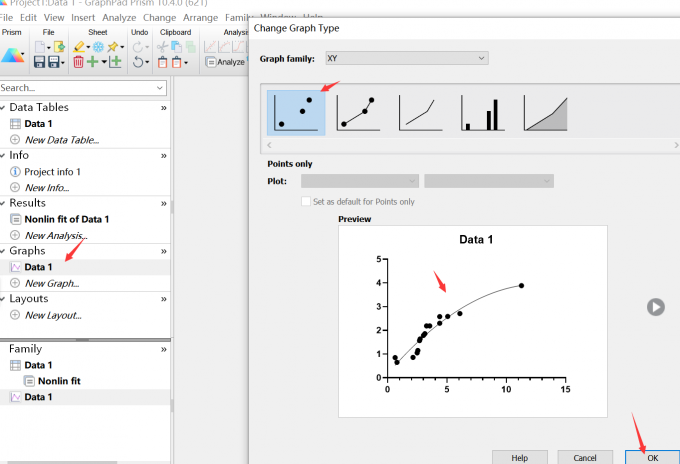Viewport: 680px width, 464px height.
Task: Expand the Results section double-chevron
Action: pyautogui.click(x=163, y=203)
